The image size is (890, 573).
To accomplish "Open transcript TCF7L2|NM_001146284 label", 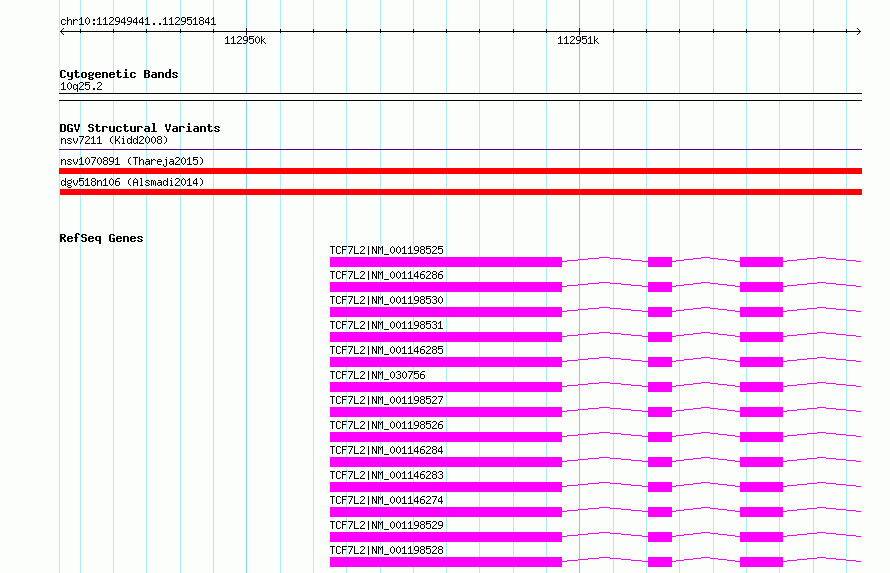I will 387,450.
